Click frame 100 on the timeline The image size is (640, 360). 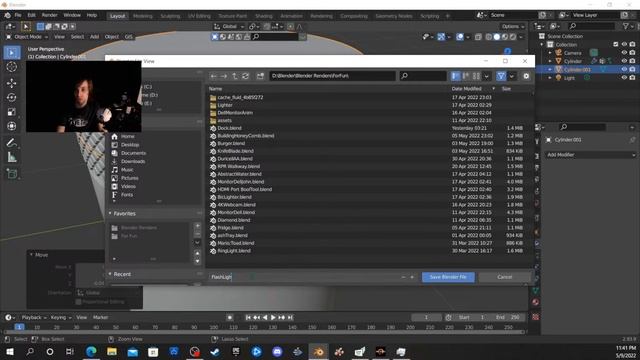pyautogui.click(x=213, y=327)
